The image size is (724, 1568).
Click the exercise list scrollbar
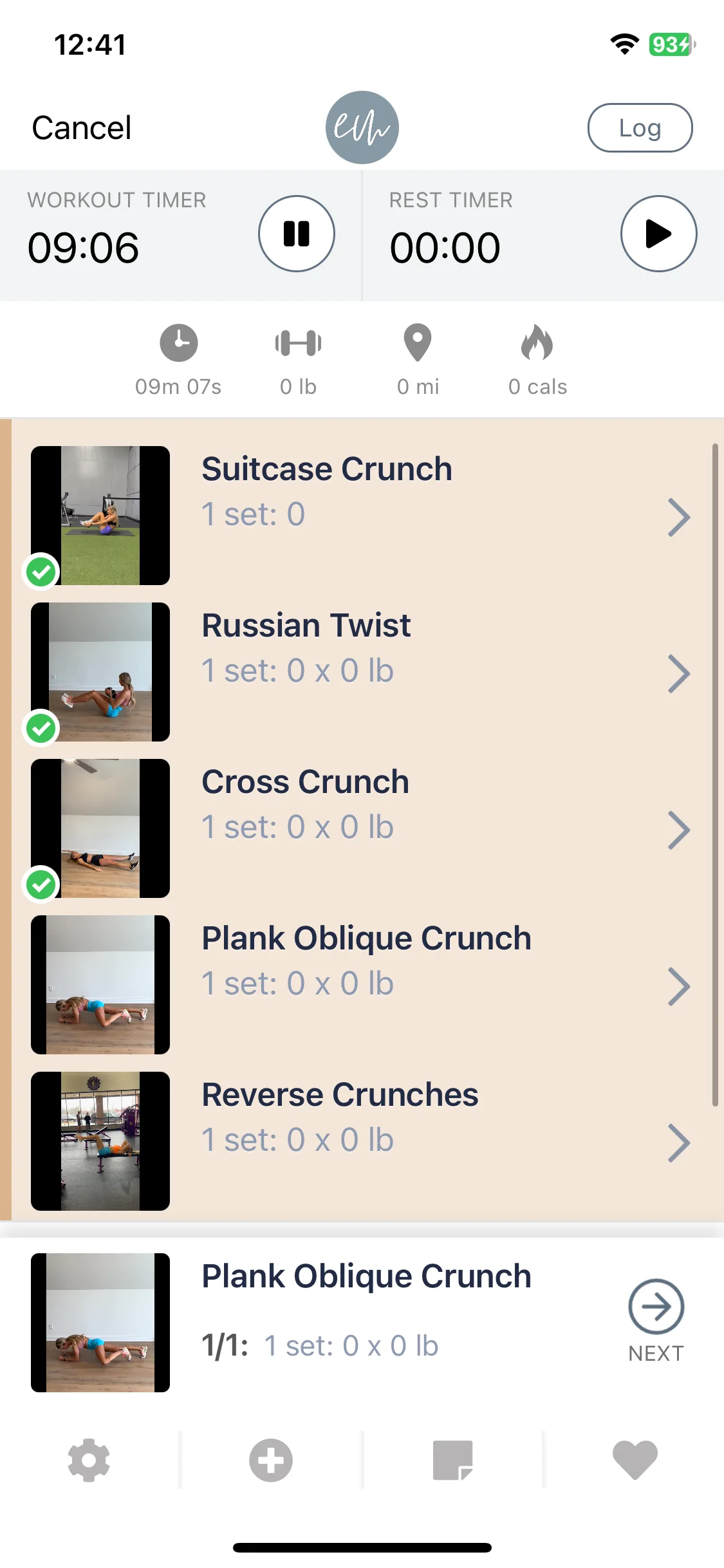[x=714, y=775]
